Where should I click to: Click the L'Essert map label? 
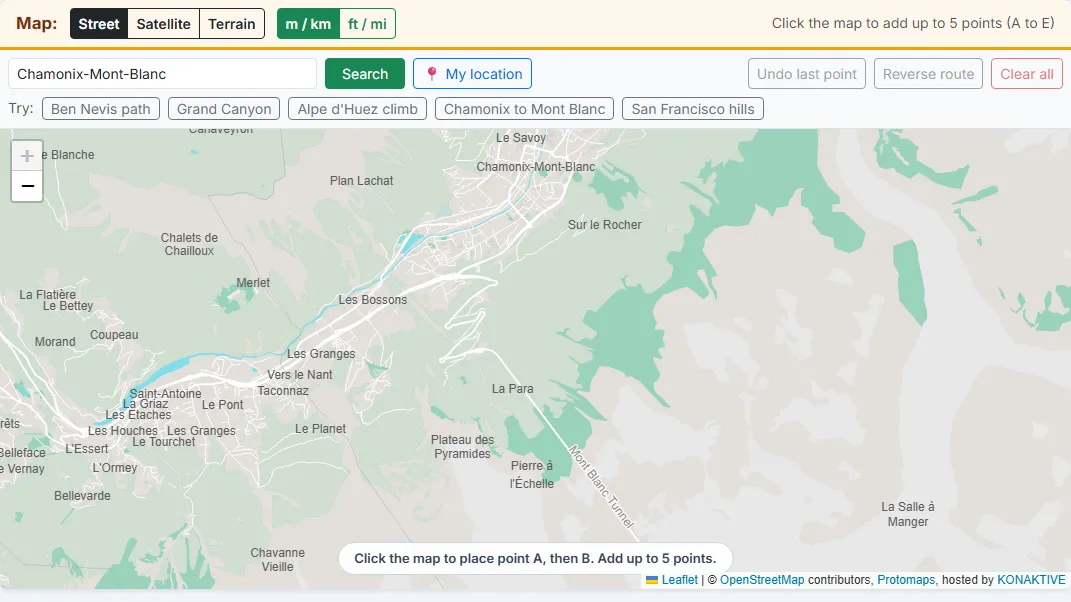tap(87, 449)
